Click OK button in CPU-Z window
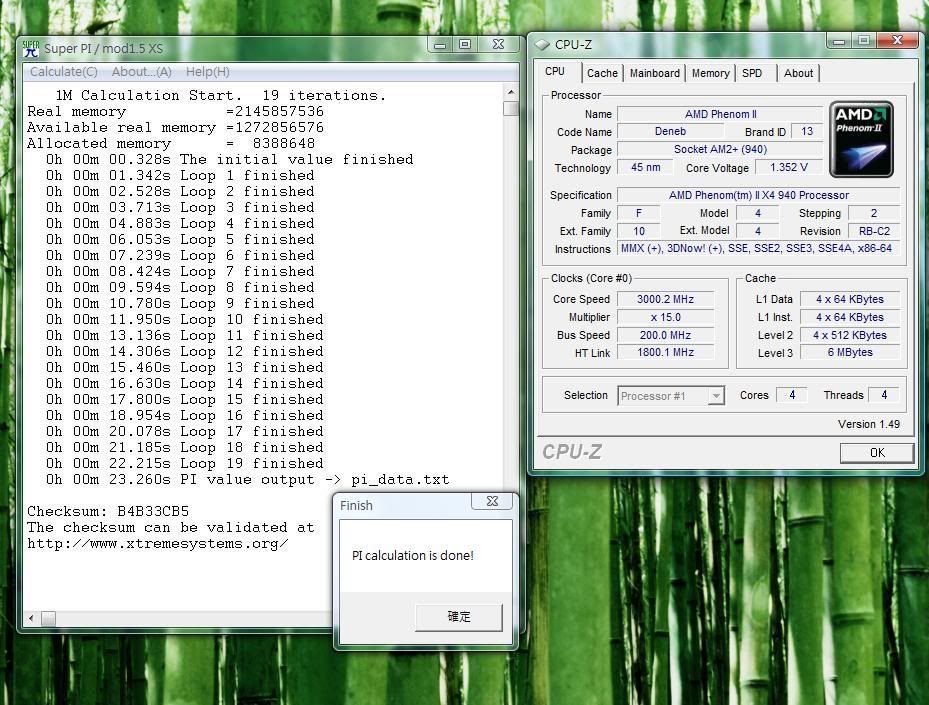 877,453
